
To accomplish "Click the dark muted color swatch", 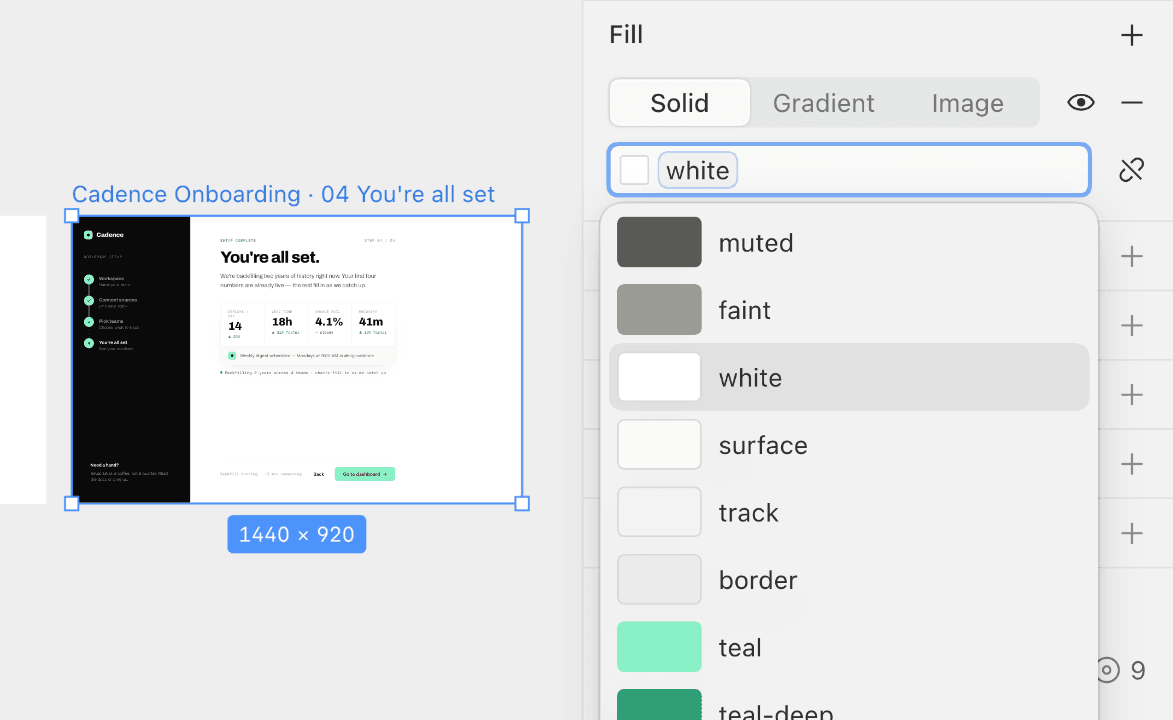I will (659, 242).
